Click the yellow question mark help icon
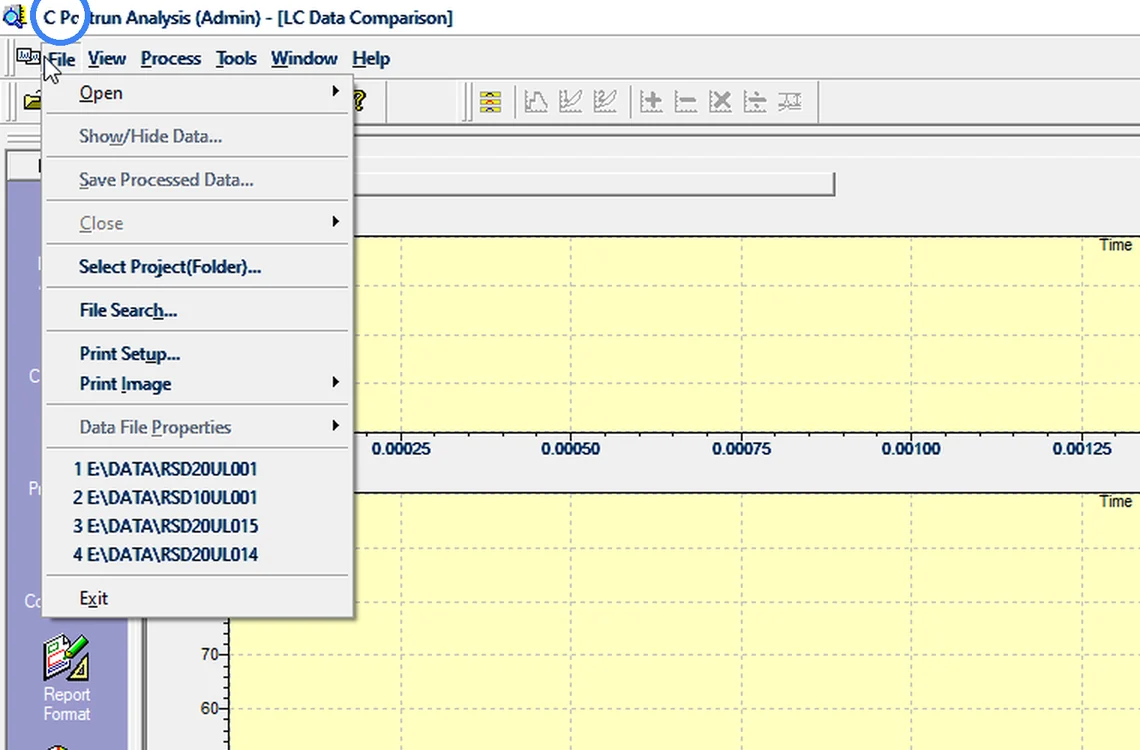This screenshot has height=750, width=1140. click(359, 101)
